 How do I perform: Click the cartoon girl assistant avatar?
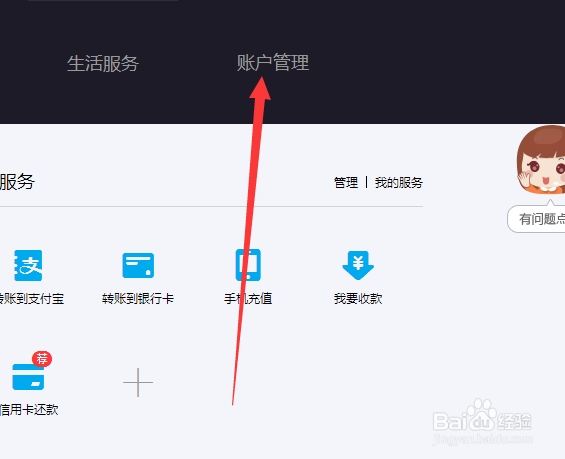click(541, 160)
